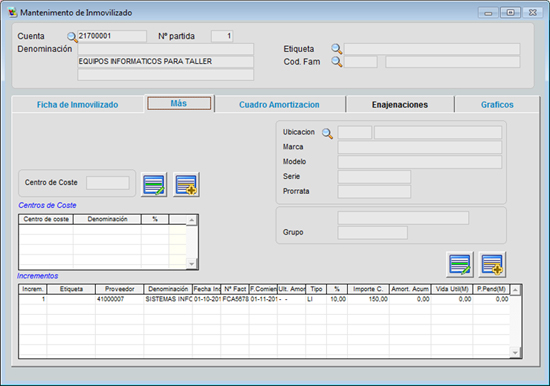Click the Cuenta search magnifier icon
The width and height of the screenshot is (550, 386).
click(x=72, y=36)
